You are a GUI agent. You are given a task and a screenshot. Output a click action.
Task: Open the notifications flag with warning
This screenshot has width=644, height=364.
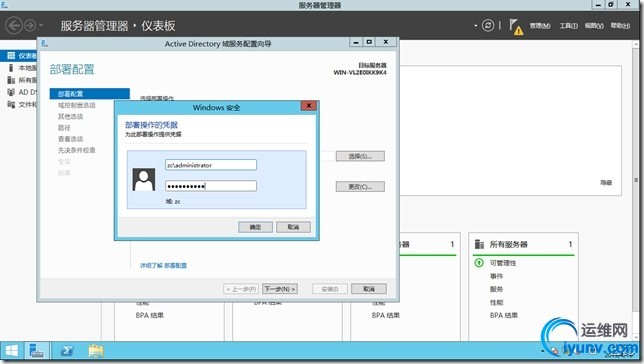pyautogui.click(x=516, y=27)
